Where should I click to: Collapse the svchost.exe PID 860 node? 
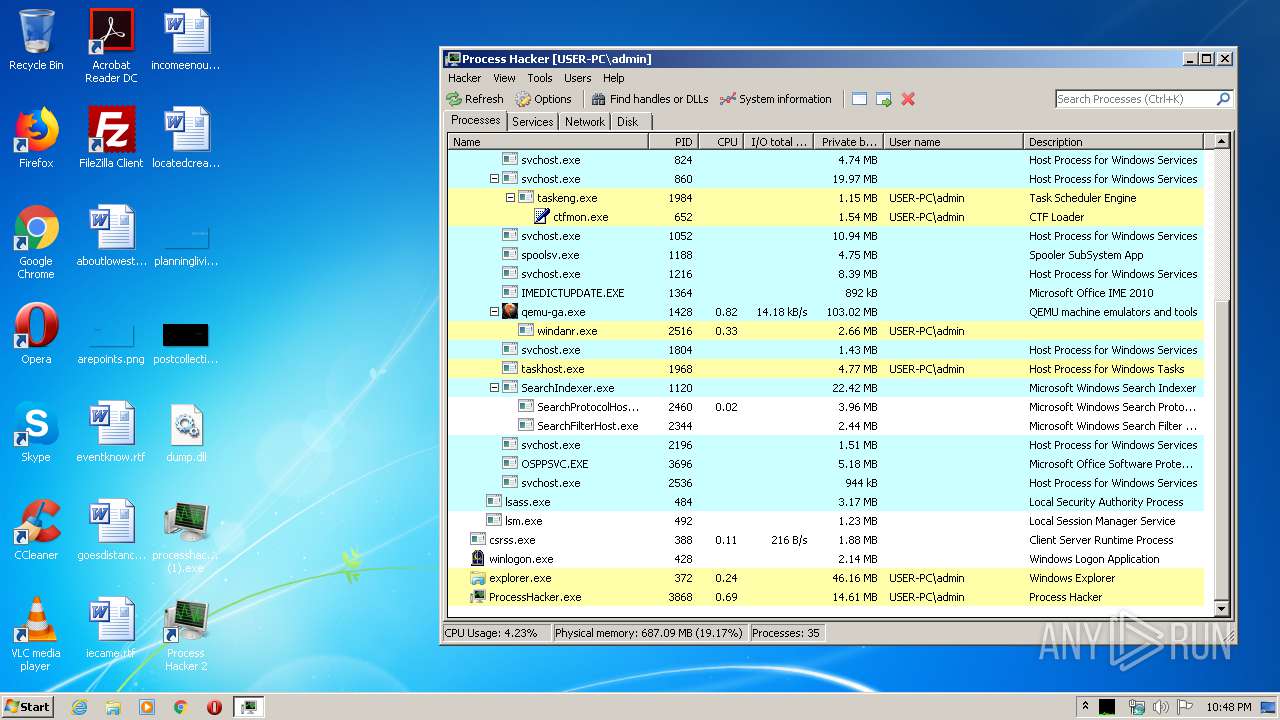(494, 179)
